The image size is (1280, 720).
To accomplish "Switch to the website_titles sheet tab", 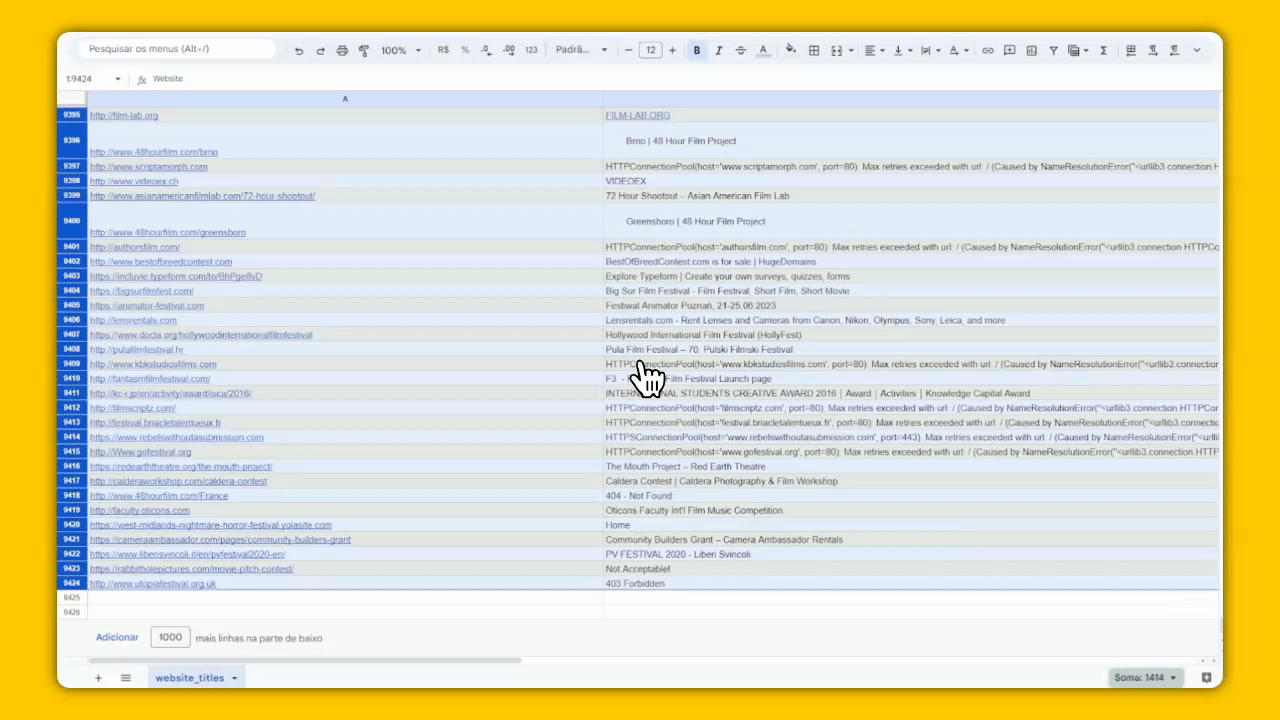I will click(190, 678).
